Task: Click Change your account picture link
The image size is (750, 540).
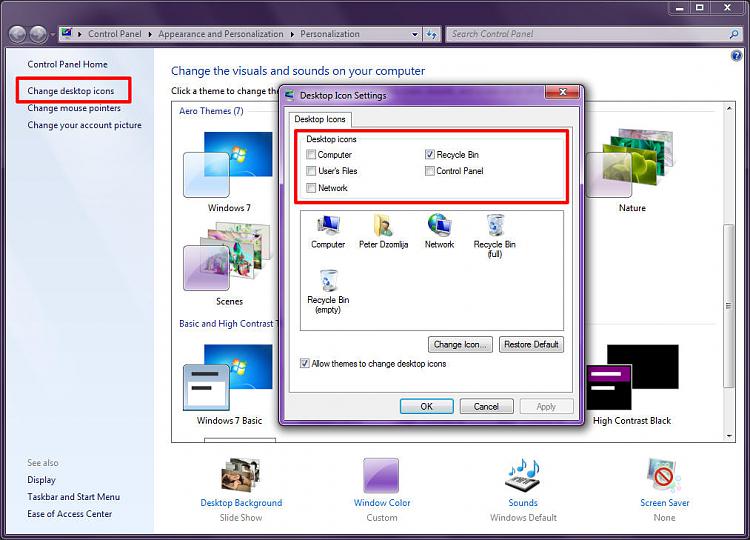Action: (x=84, y=125)
